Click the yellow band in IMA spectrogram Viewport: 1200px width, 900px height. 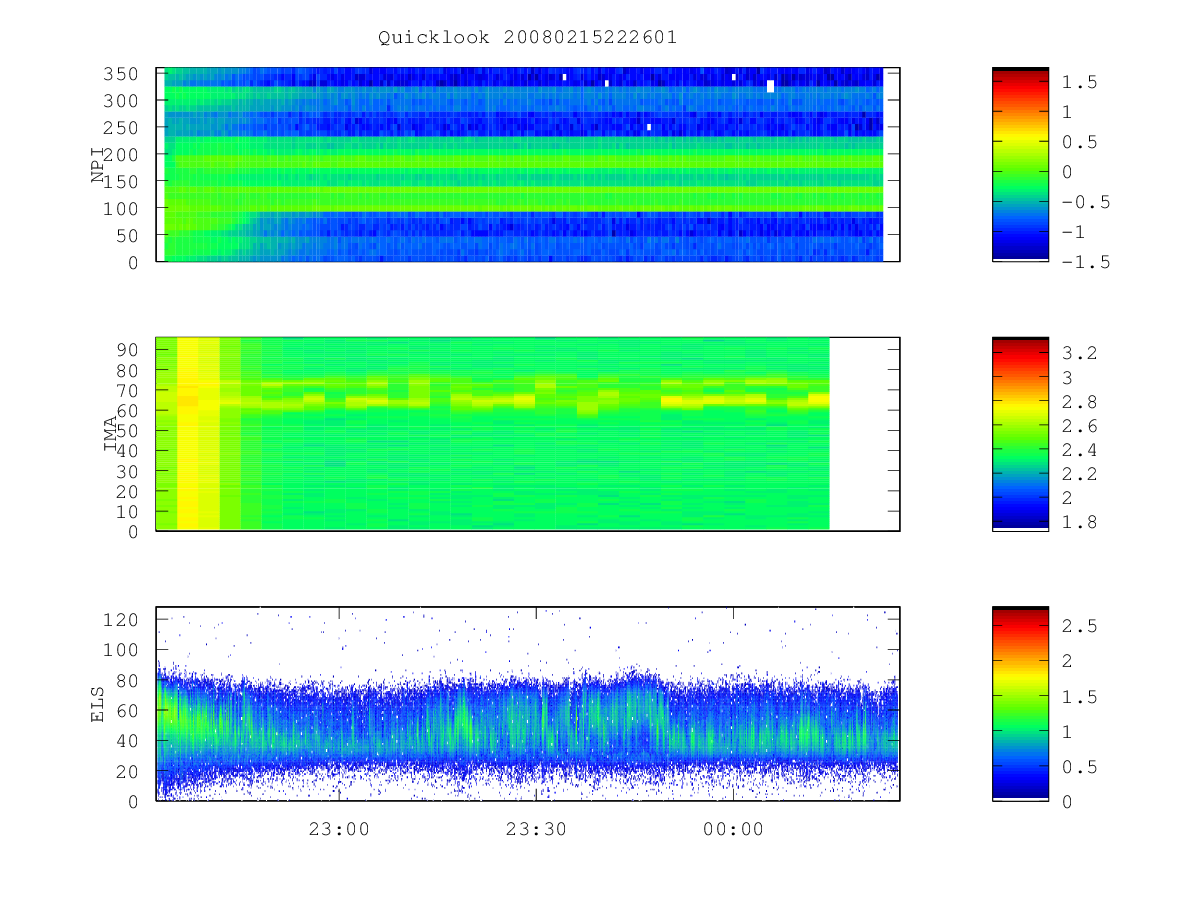[198, 434]
